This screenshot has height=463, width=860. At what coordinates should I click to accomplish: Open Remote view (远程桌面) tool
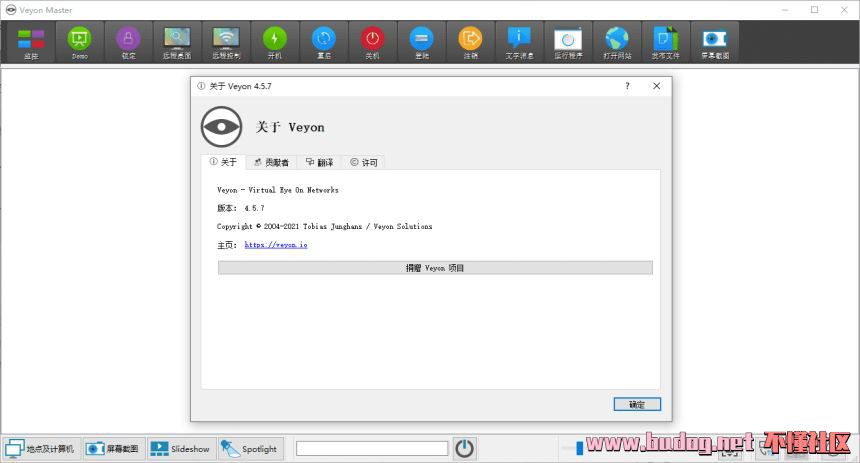(177, 43)
